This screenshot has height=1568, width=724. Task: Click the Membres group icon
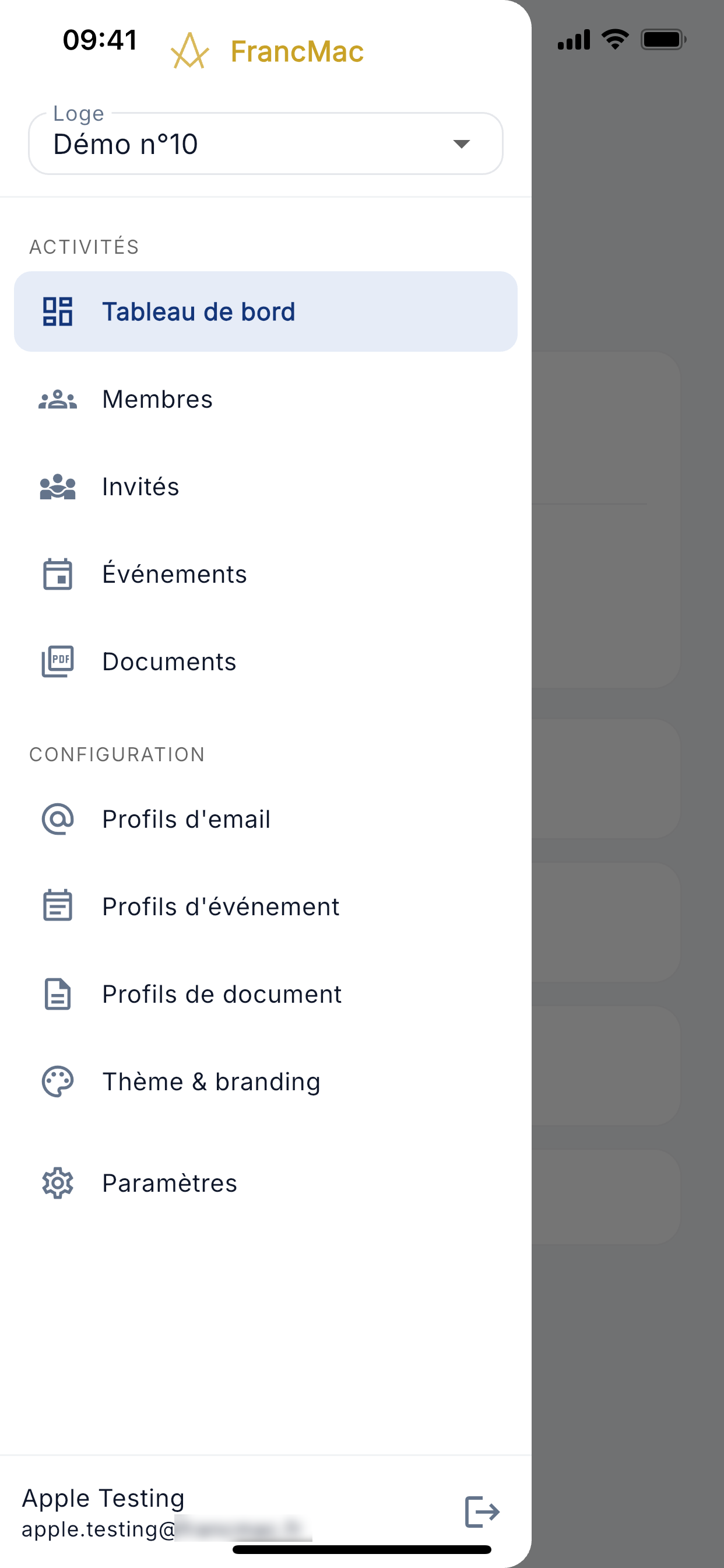(58, 400)
